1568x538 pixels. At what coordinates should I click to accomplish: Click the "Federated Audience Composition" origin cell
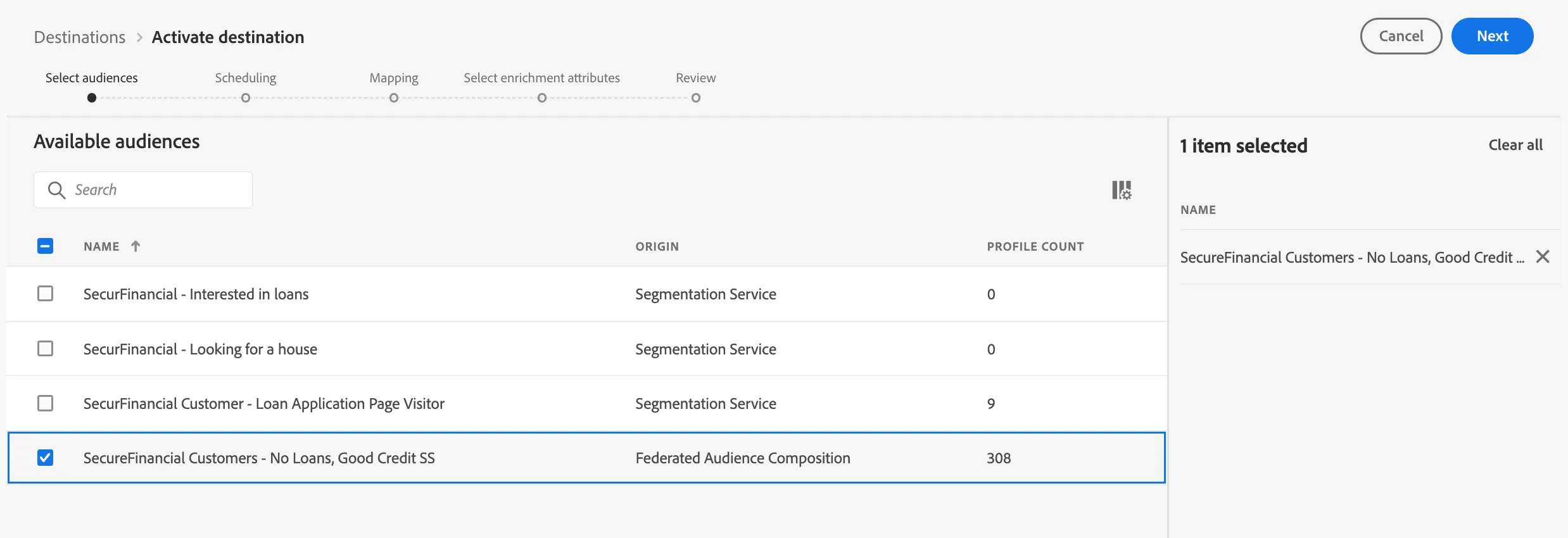coord(743,458)
